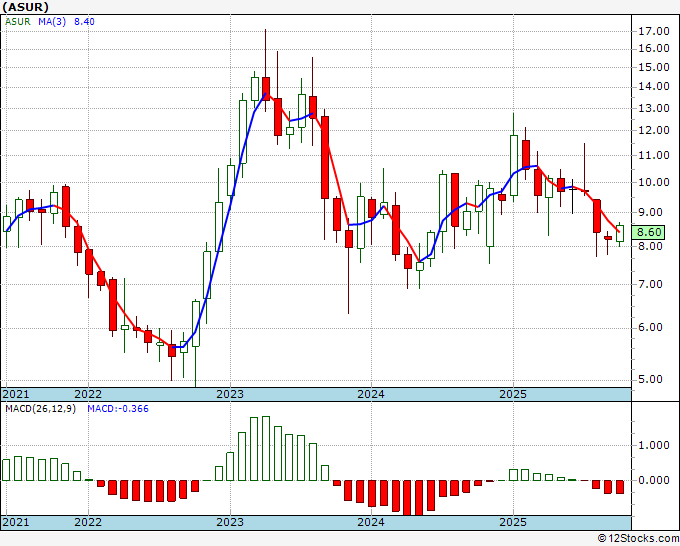
Task: Select 2024 on the MACD panel timeline
Action: click(371, 522)
